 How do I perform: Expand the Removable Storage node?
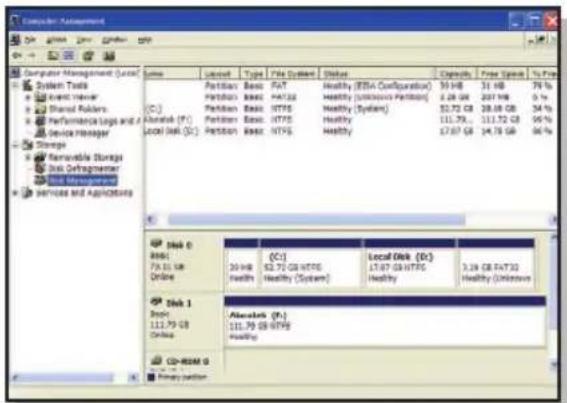[28, 157]
